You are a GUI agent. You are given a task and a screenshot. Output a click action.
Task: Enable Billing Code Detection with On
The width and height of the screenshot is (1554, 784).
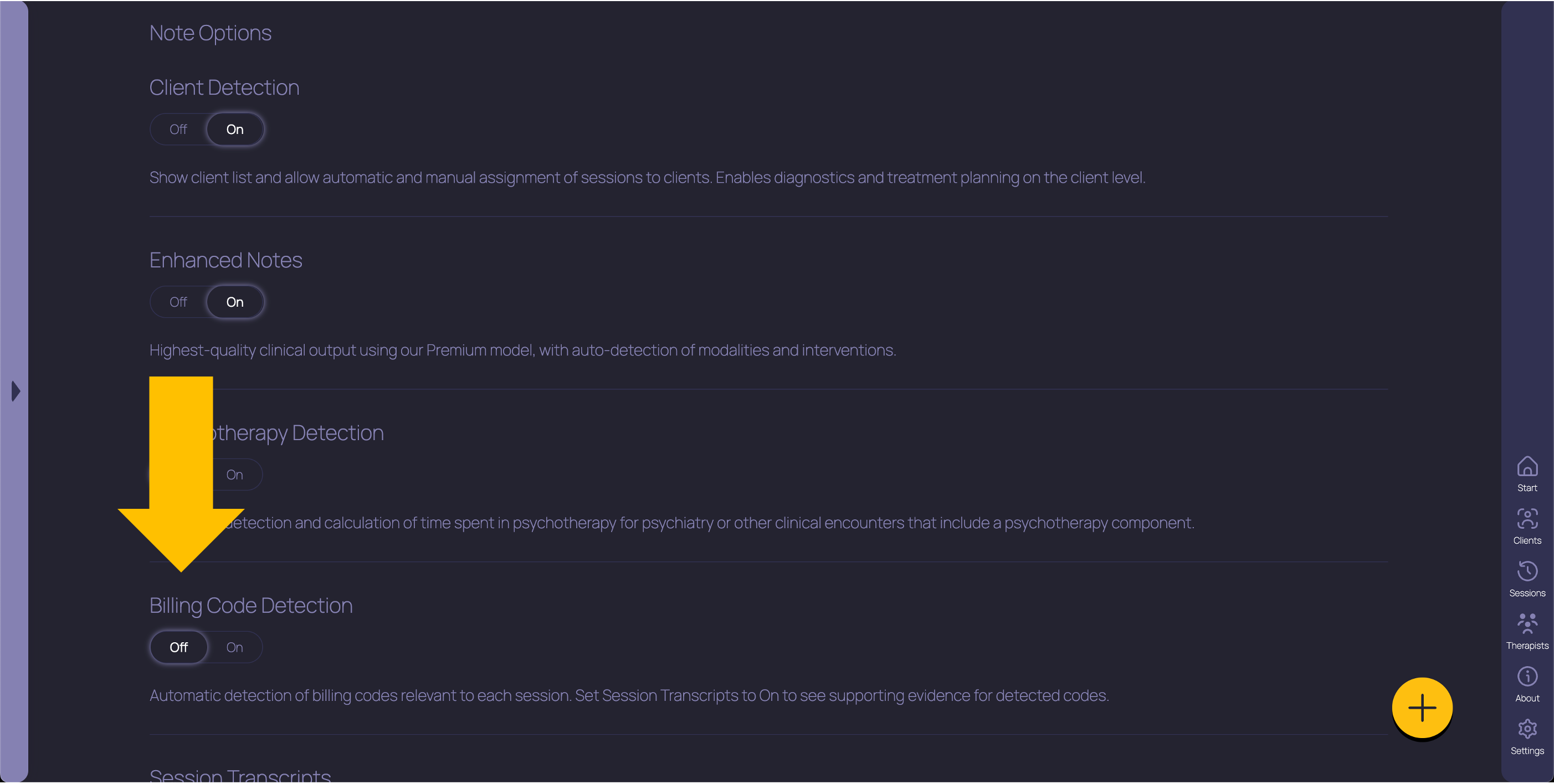click(235, 648)
